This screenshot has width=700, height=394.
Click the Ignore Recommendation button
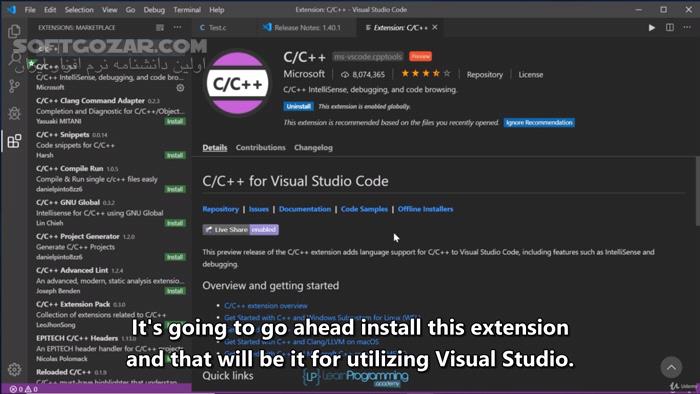pos(539,123)
